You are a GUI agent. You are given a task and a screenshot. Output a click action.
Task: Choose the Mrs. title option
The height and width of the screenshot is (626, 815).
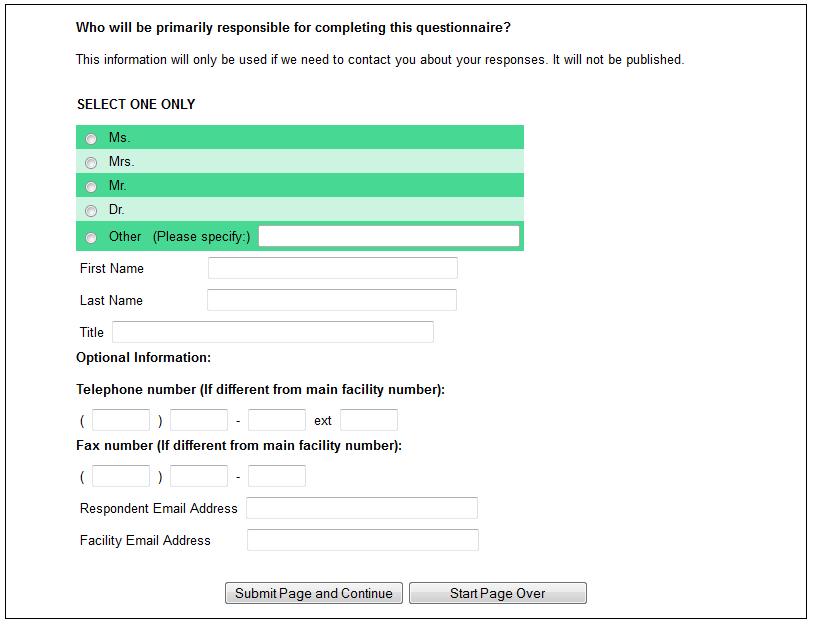[91, 163]
